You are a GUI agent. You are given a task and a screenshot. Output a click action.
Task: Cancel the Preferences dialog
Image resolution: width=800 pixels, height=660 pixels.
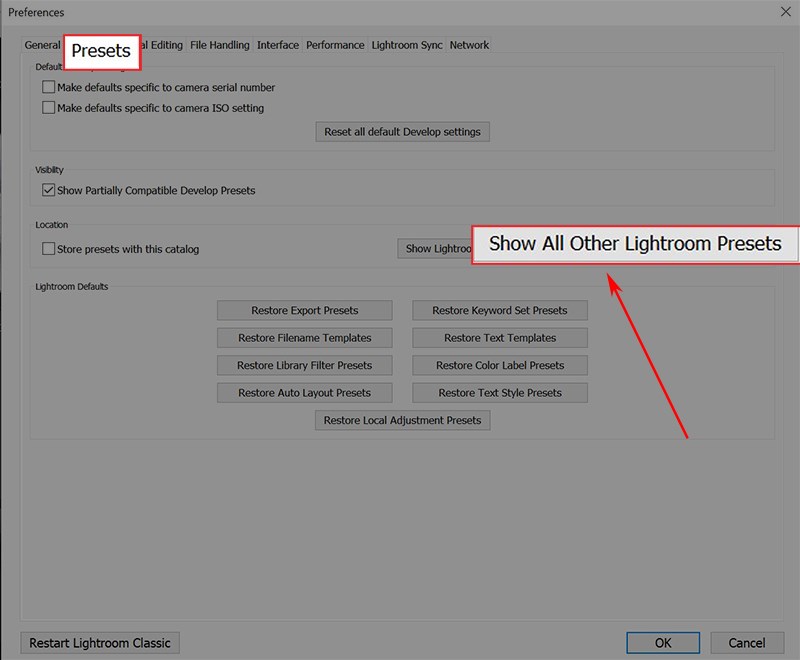(x=747, y=643)
